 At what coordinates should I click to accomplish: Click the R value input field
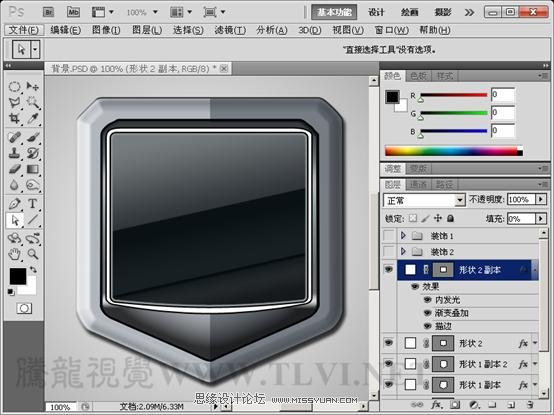(503, 95)
